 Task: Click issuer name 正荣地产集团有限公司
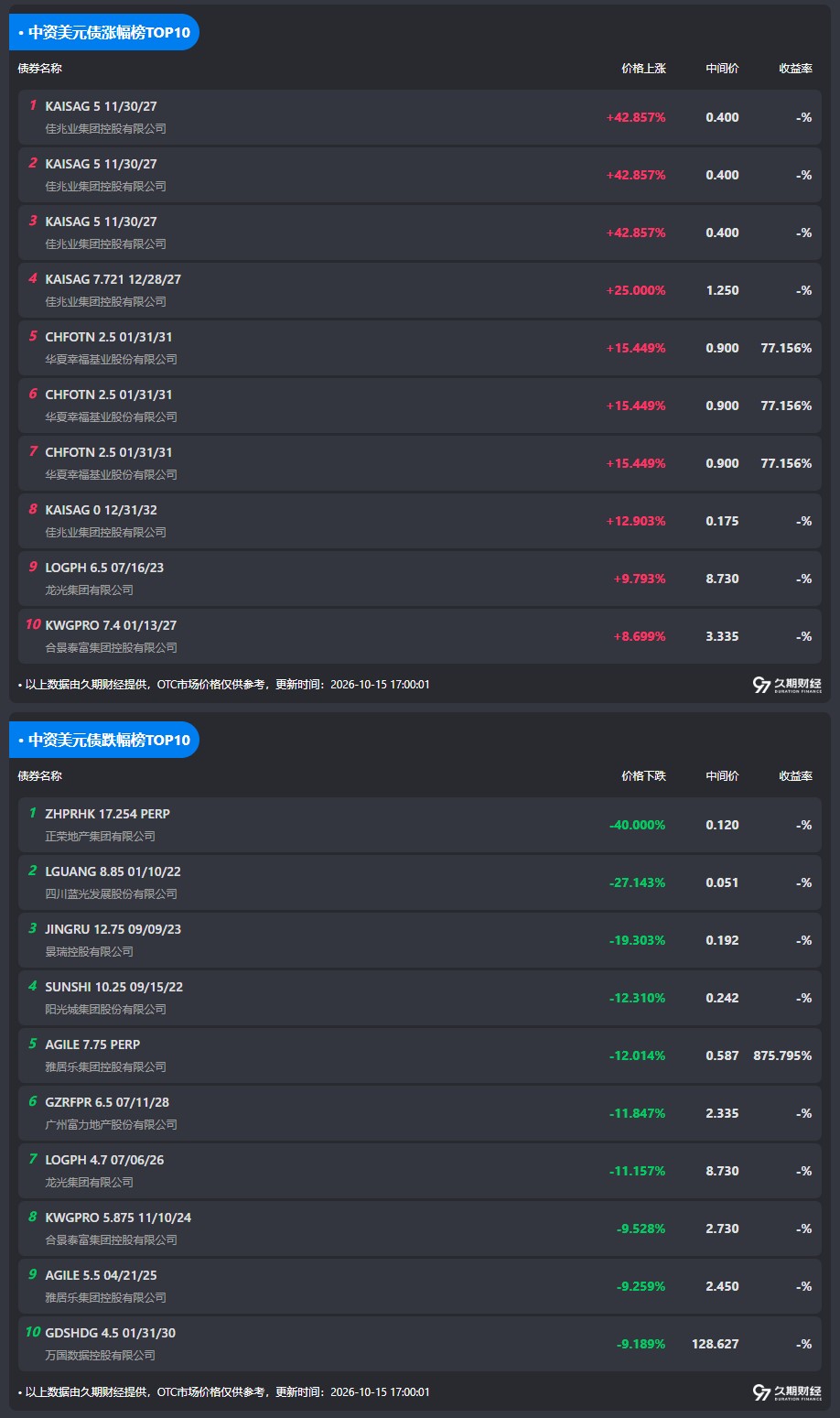tap(101, 837)
